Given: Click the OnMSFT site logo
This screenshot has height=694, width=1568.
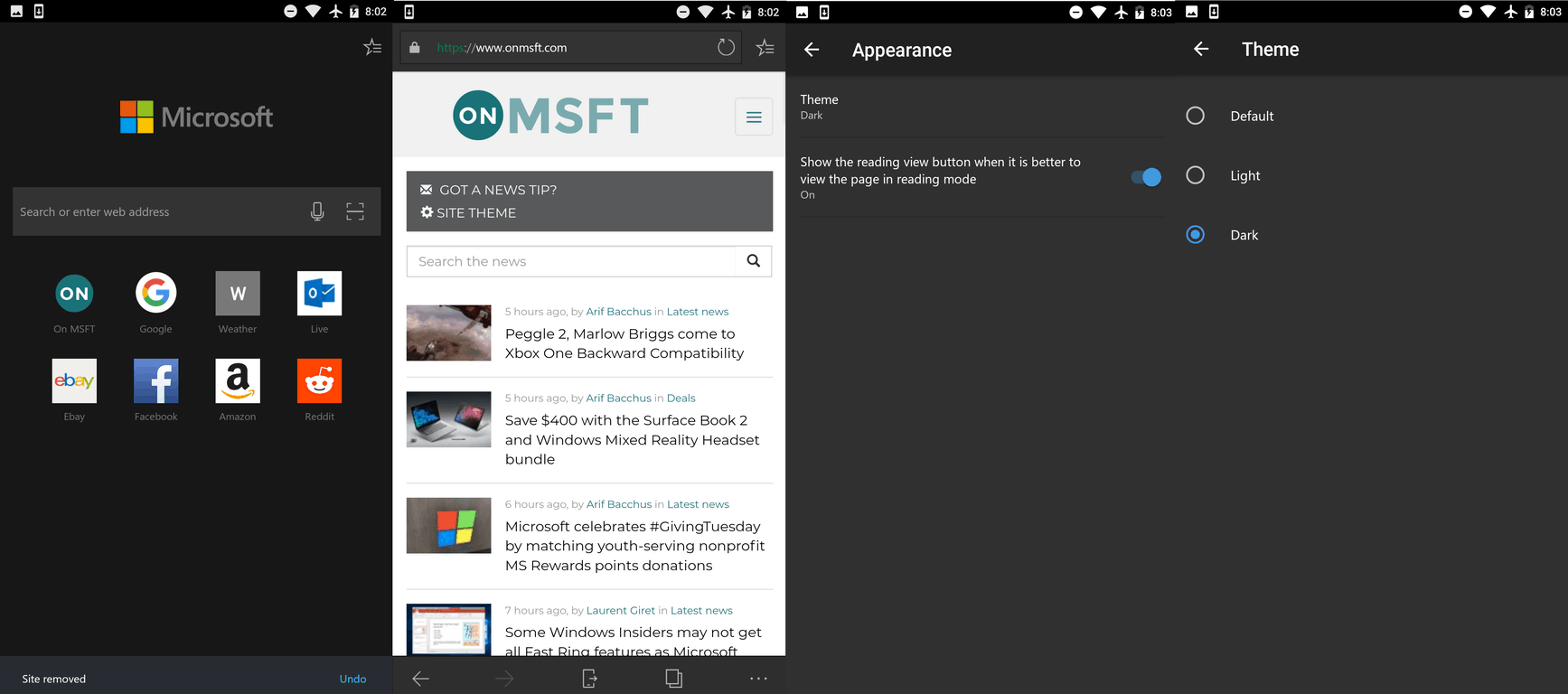Looking at the screenshot, I should (550, 116).
